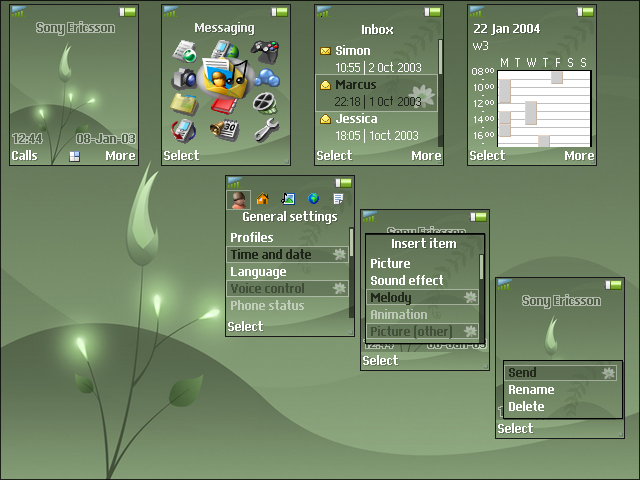640x480 pixels.
Task: Click the 22 Jan 2004 date heading
Action: [507, 29]
